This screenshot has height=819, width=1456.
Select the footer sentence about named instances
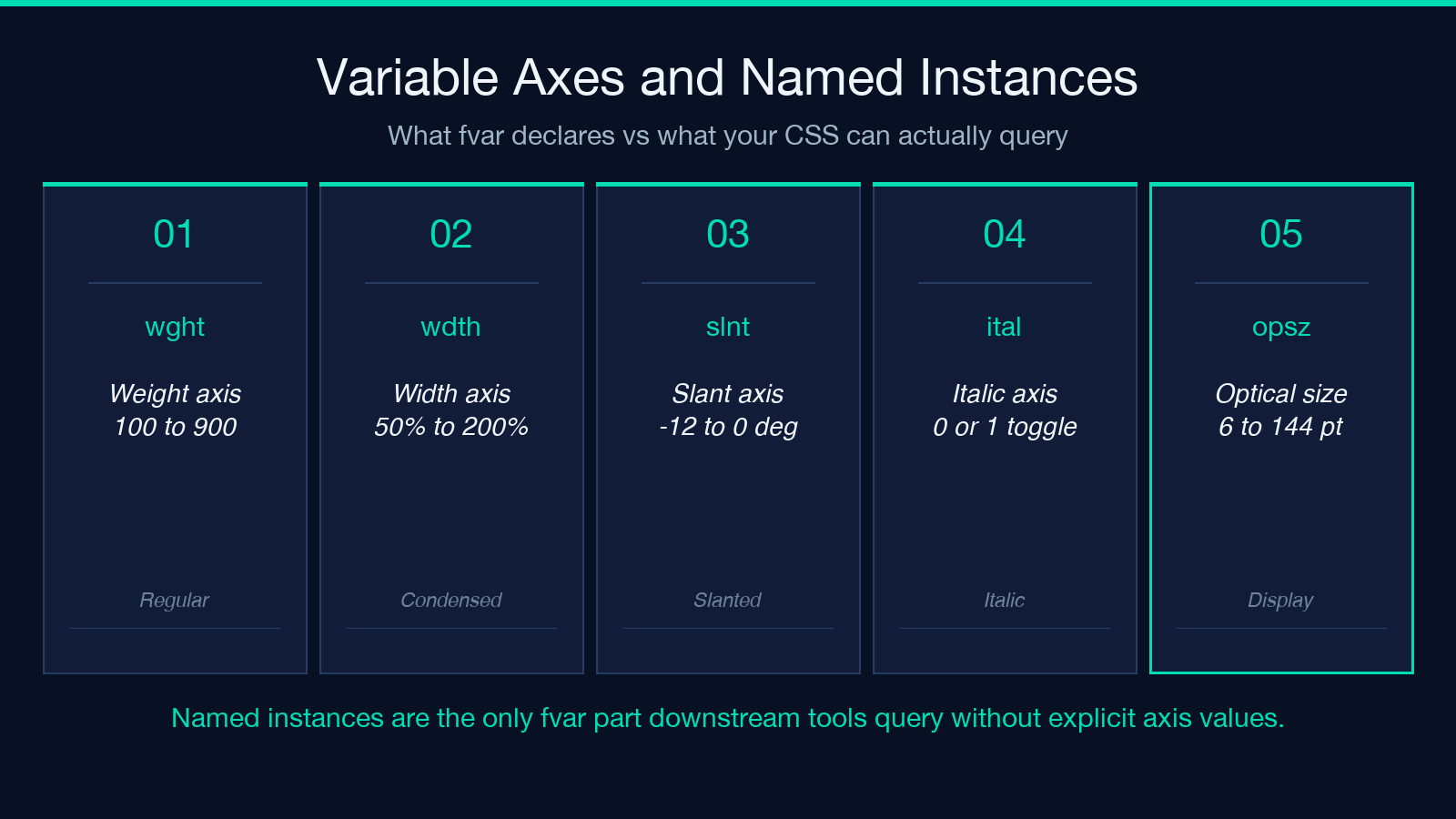click(x=728, y=718)
